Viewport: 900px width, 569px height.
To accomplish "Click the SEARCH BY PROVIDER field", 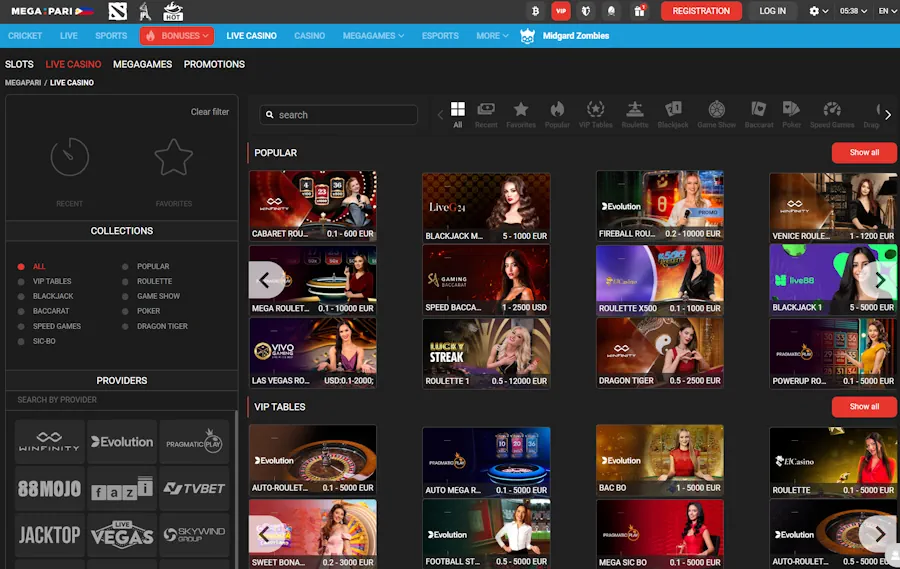I will click(x=122, y=400).
